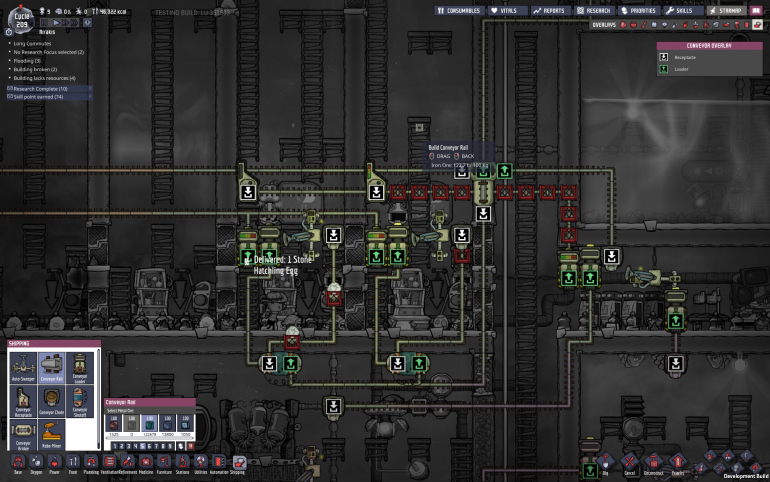Open the Ventilation build category
The image size is (770, 482).
(x=110, y=462)
